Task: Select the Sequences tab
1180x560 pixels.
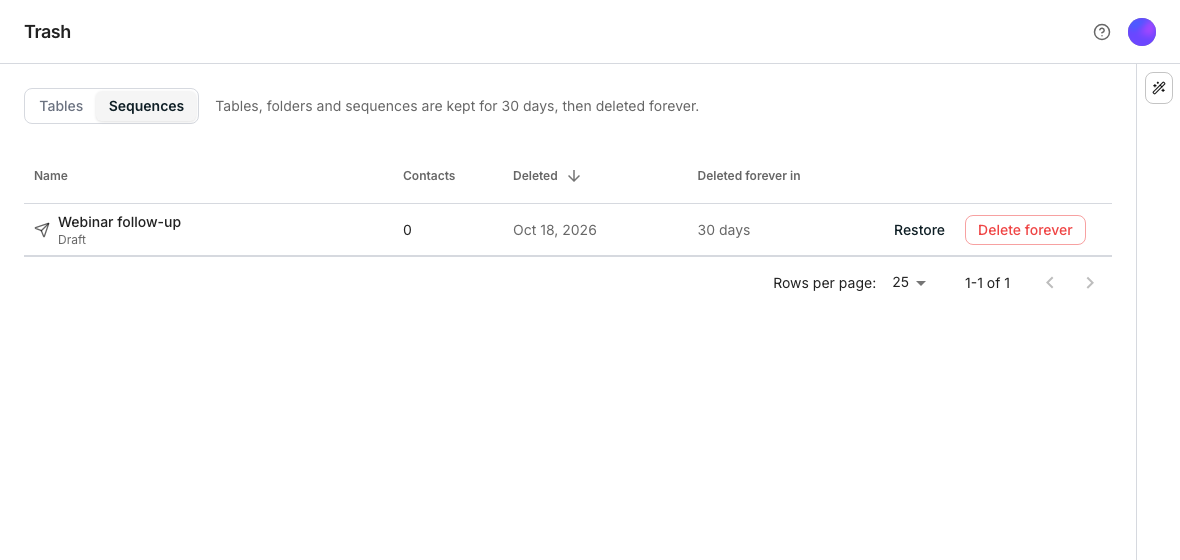Action: (146, 106)
